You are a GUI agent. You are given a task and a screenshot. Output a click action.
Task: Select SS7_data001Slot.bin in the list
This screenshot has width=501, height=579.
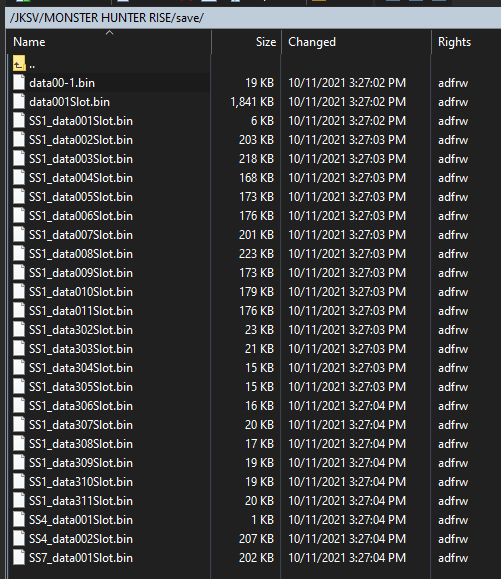81,558
